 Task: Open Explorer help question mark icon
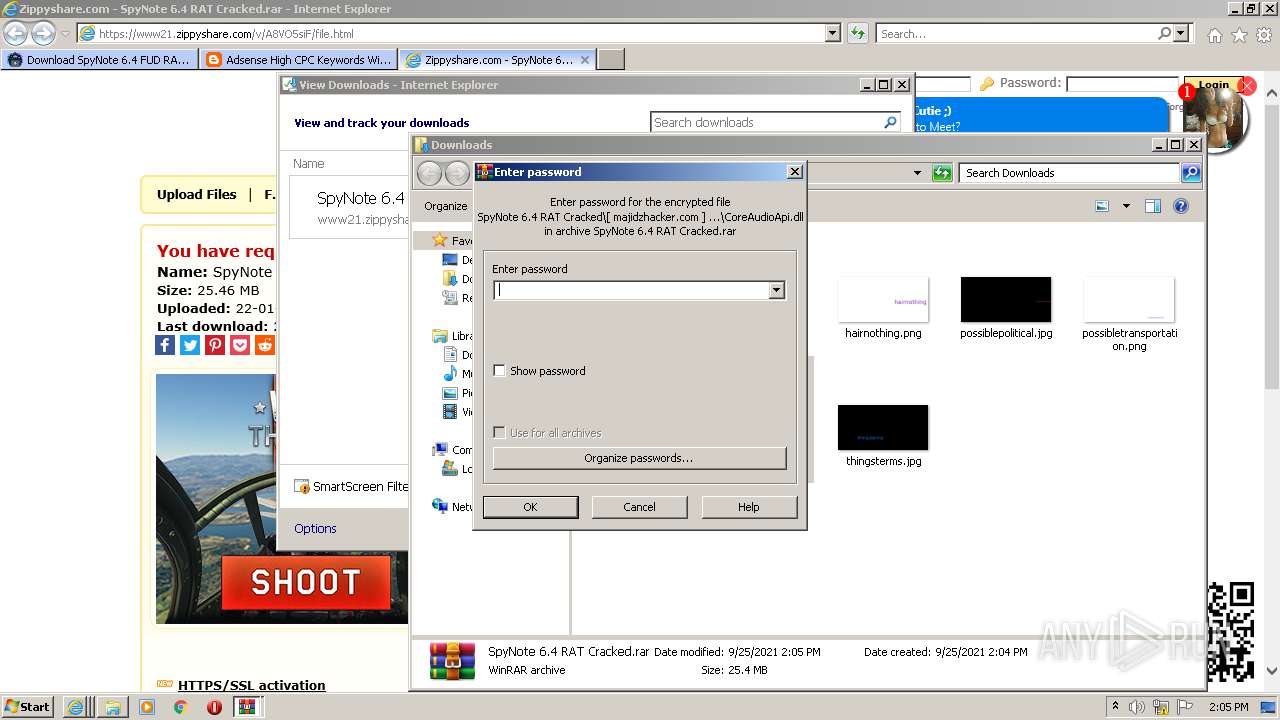(1181, 206)
